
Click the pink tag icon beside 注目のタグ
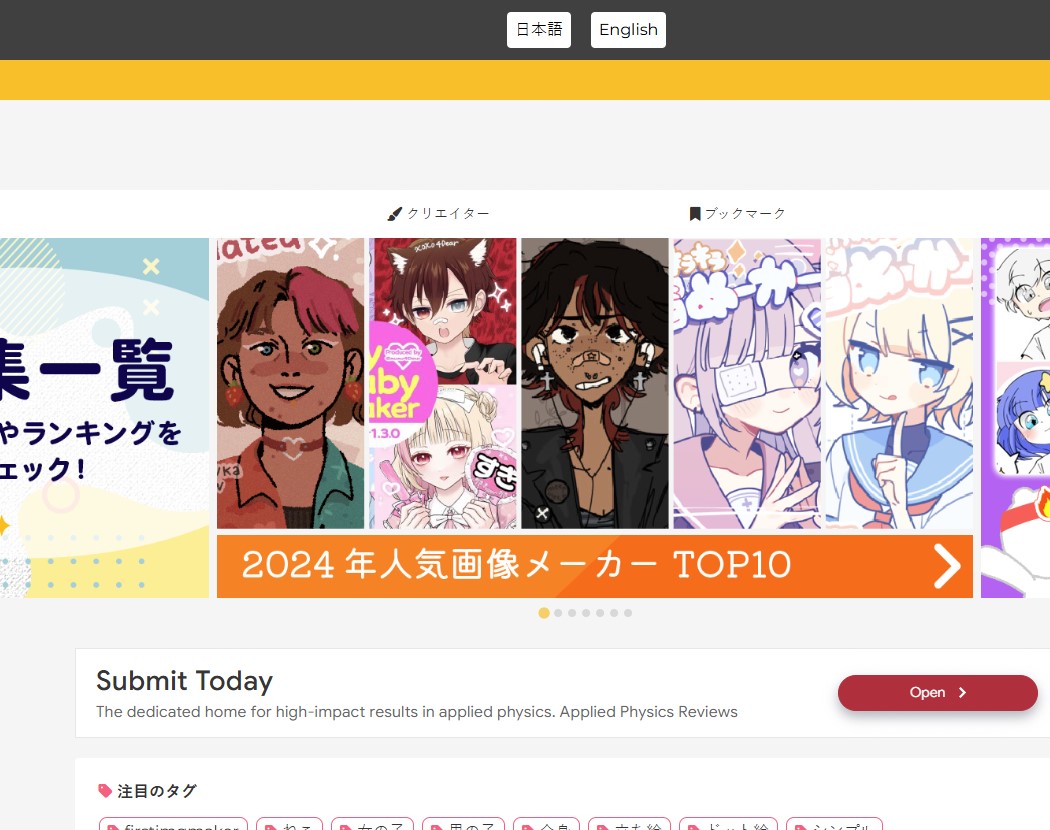pyautogui.click(x=105, y=791)
